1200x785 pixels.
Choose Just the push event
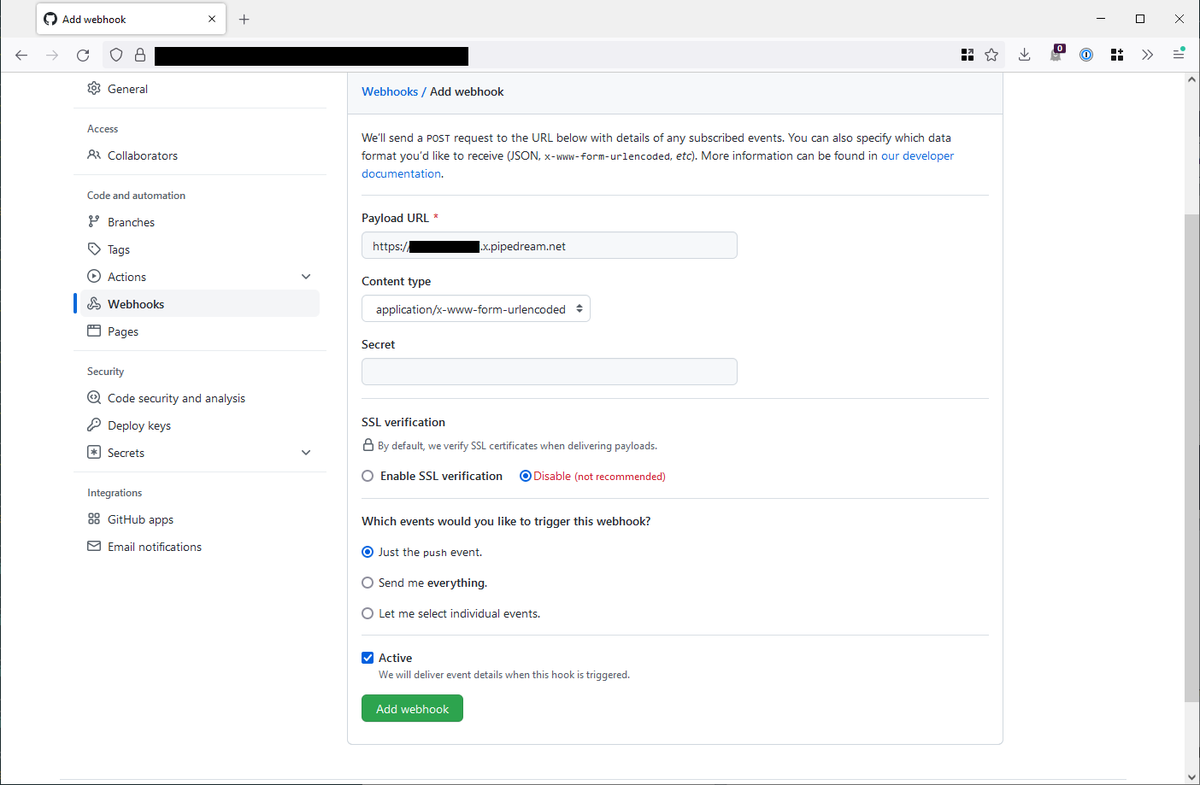368,552
